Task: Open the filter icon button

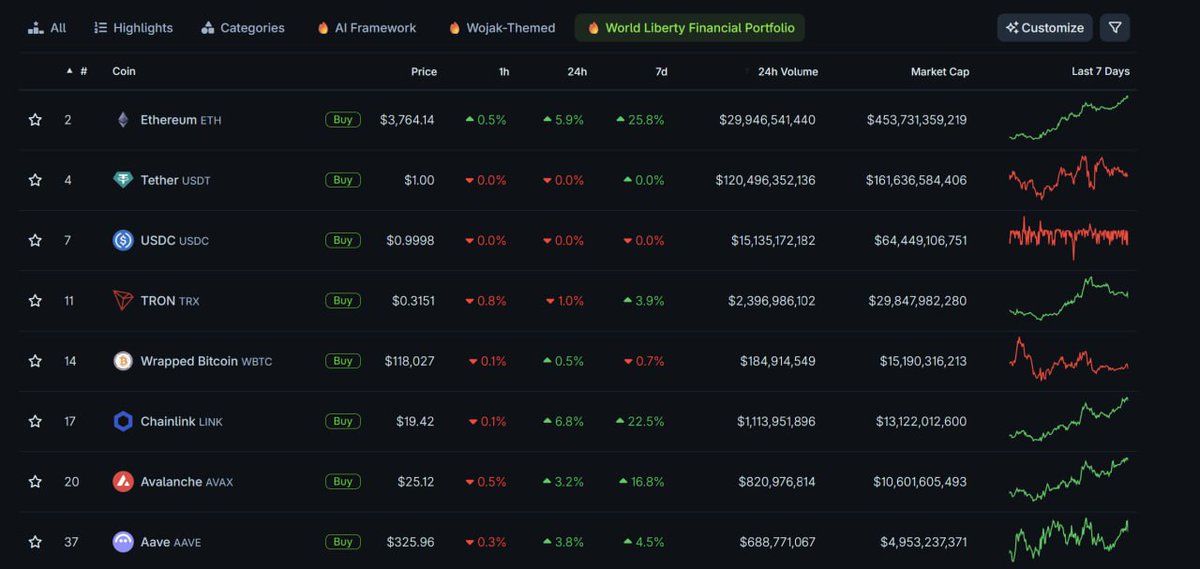Action: click(1115, 28)
